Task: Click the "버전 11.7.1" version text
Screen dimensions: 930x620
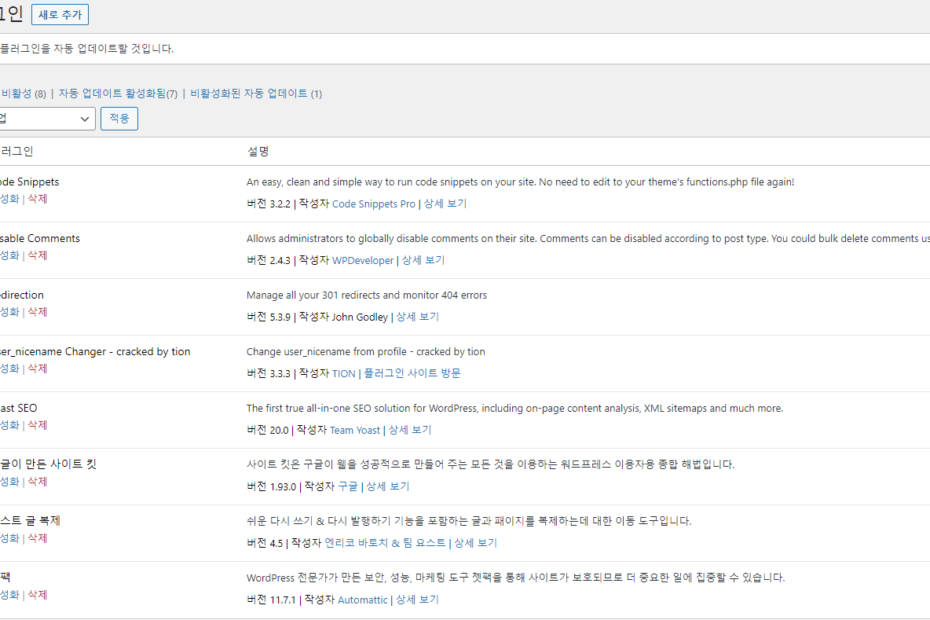Action: [271, 600]
